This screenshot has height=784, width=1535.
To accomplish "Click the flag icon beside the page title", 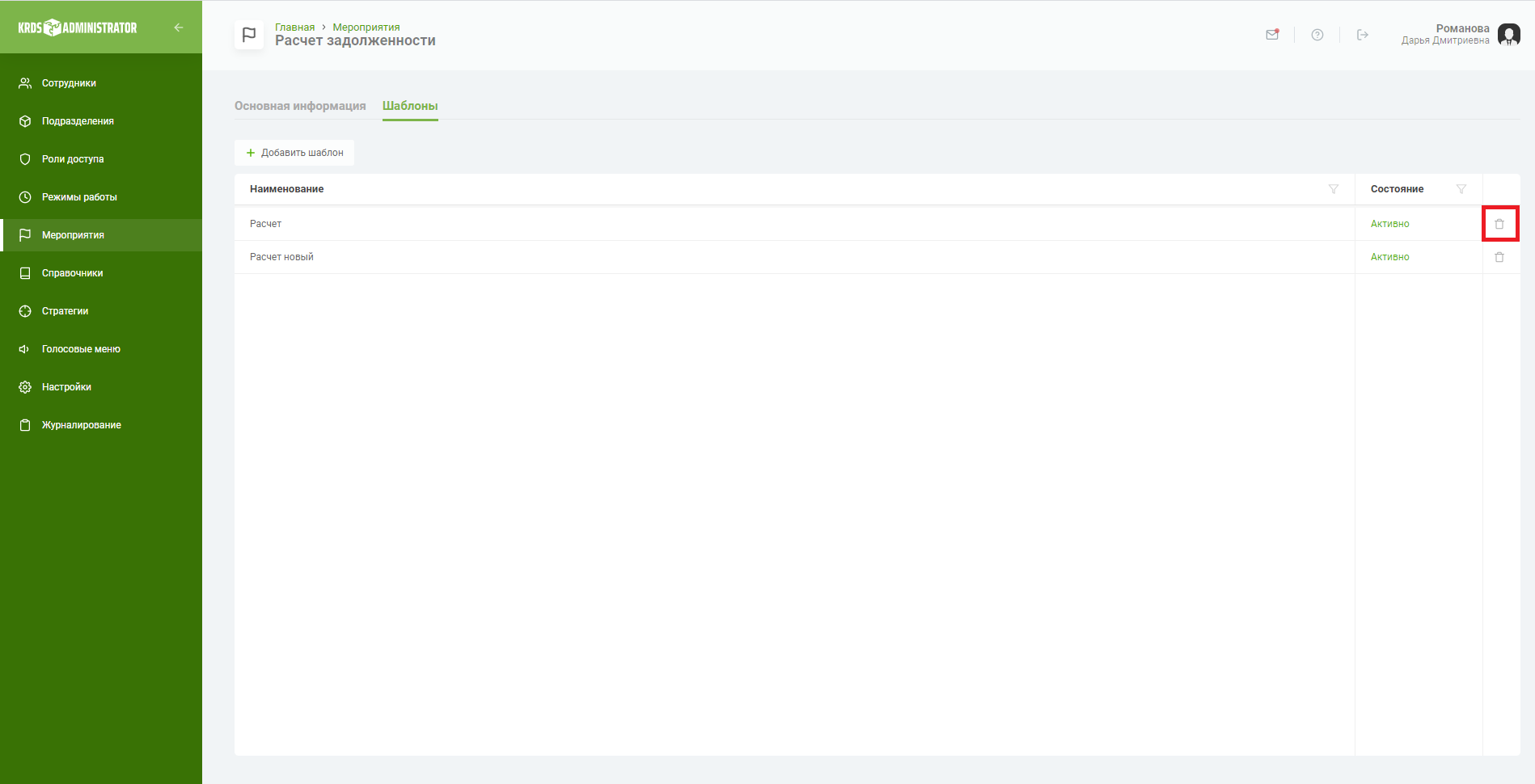I will coord(249,35).
